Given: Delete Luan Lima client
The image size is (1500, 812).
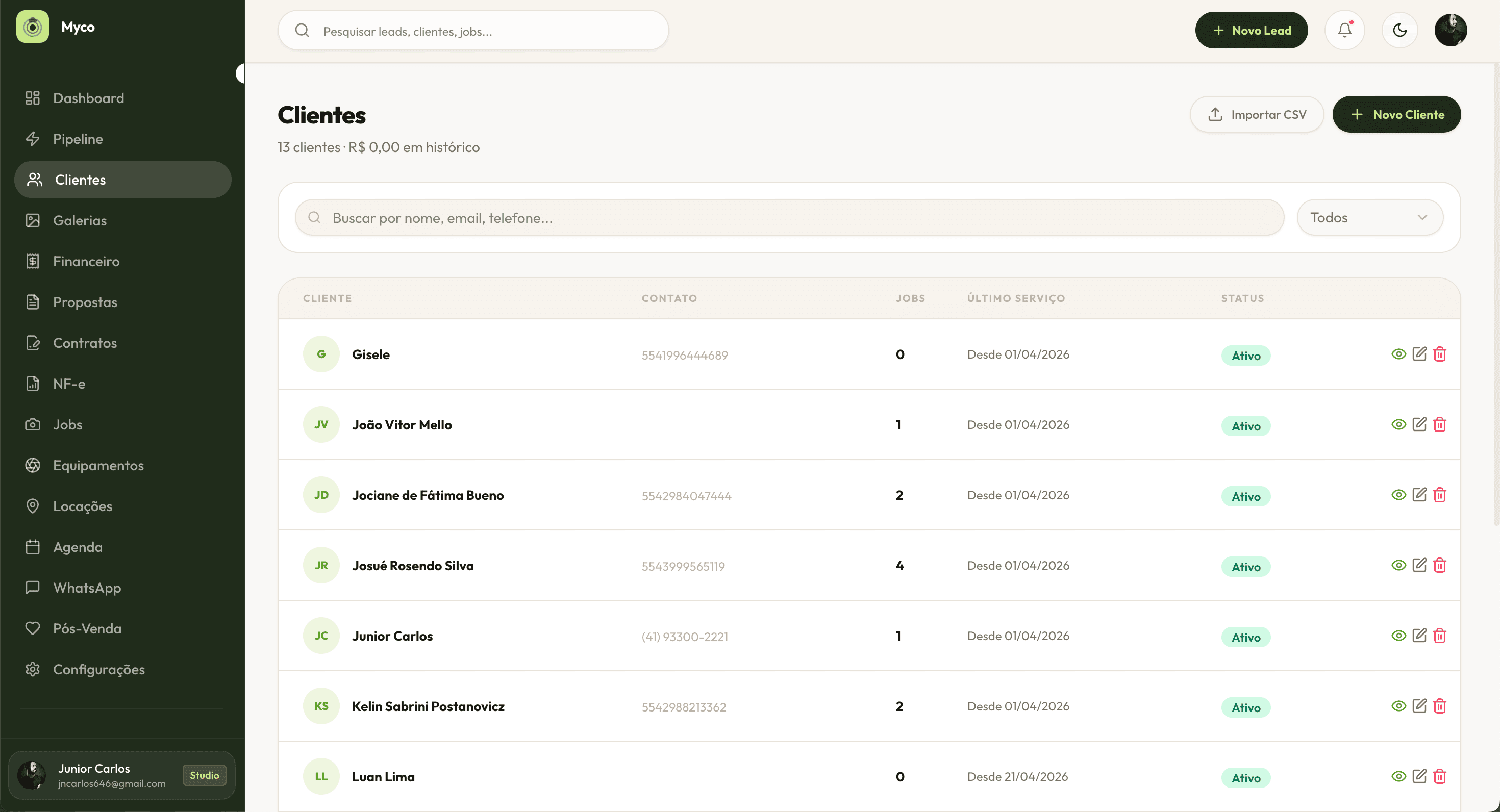Looking at the screenshot, I should click(x=1440, y=776).
